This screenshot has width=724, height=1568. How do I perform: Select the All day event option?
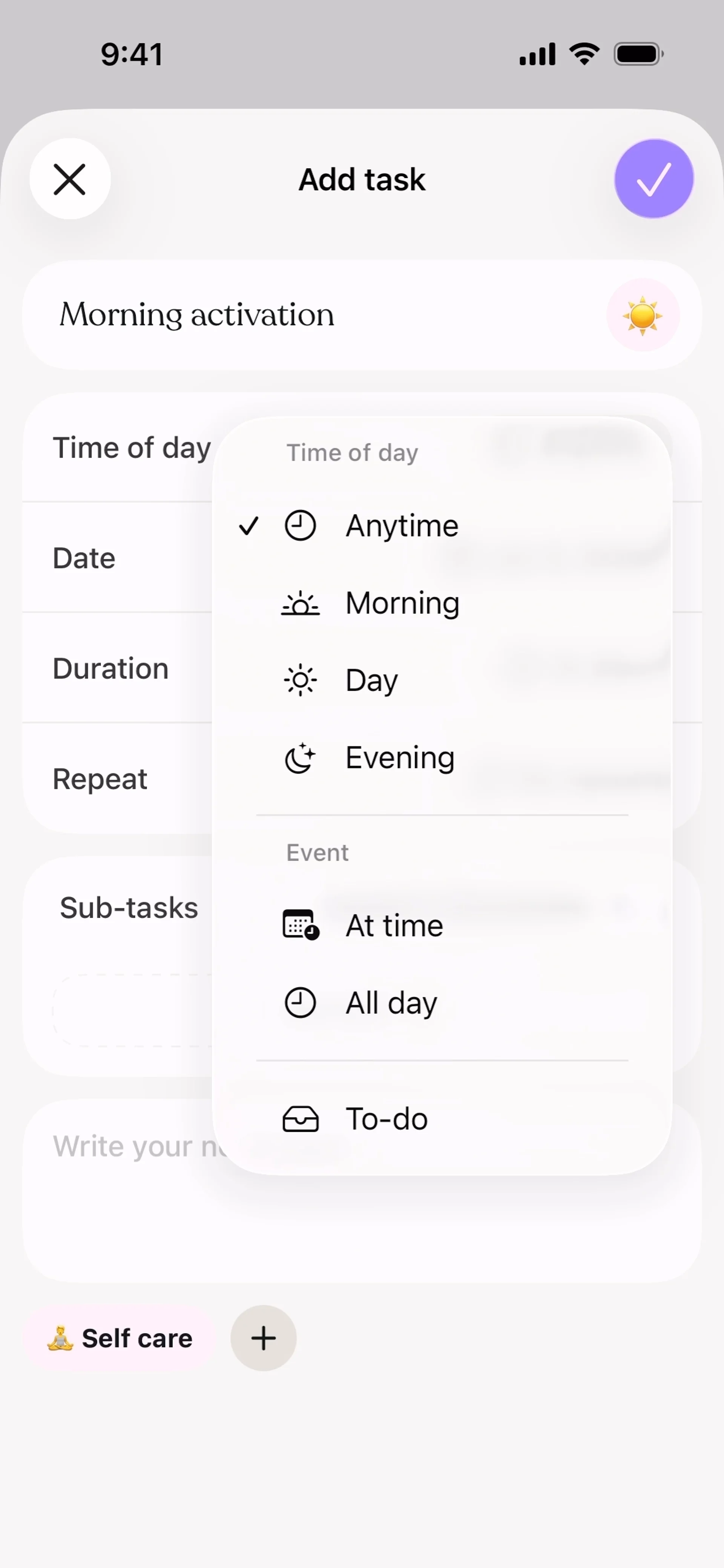(x=391, y=1002)
